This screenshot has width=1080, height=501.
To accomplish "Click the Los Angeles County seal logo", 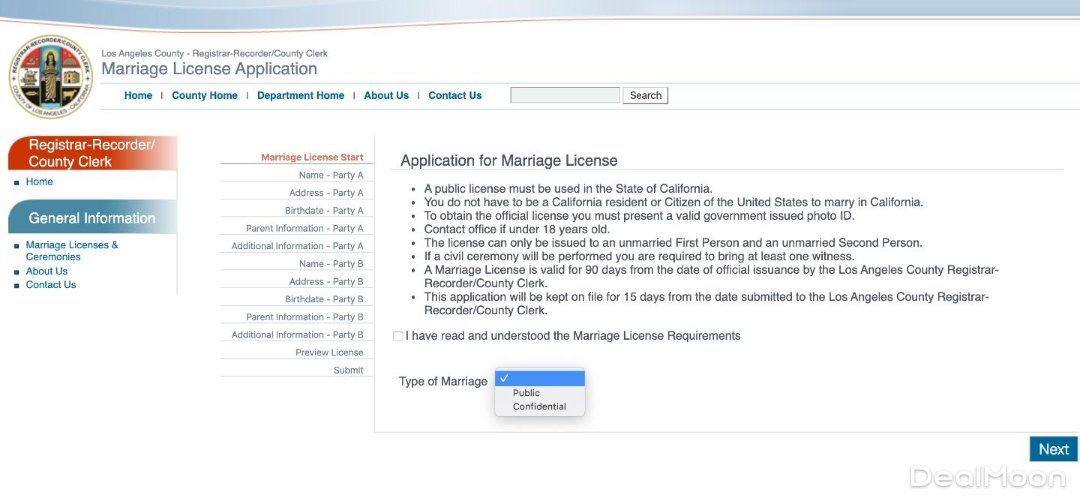I will pyautogui.click(x=50, y=76).
